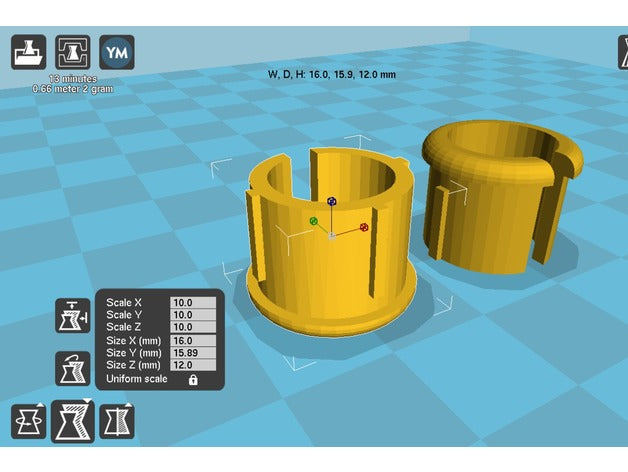Toggle the Uniform scale lock

pos(193,379)
